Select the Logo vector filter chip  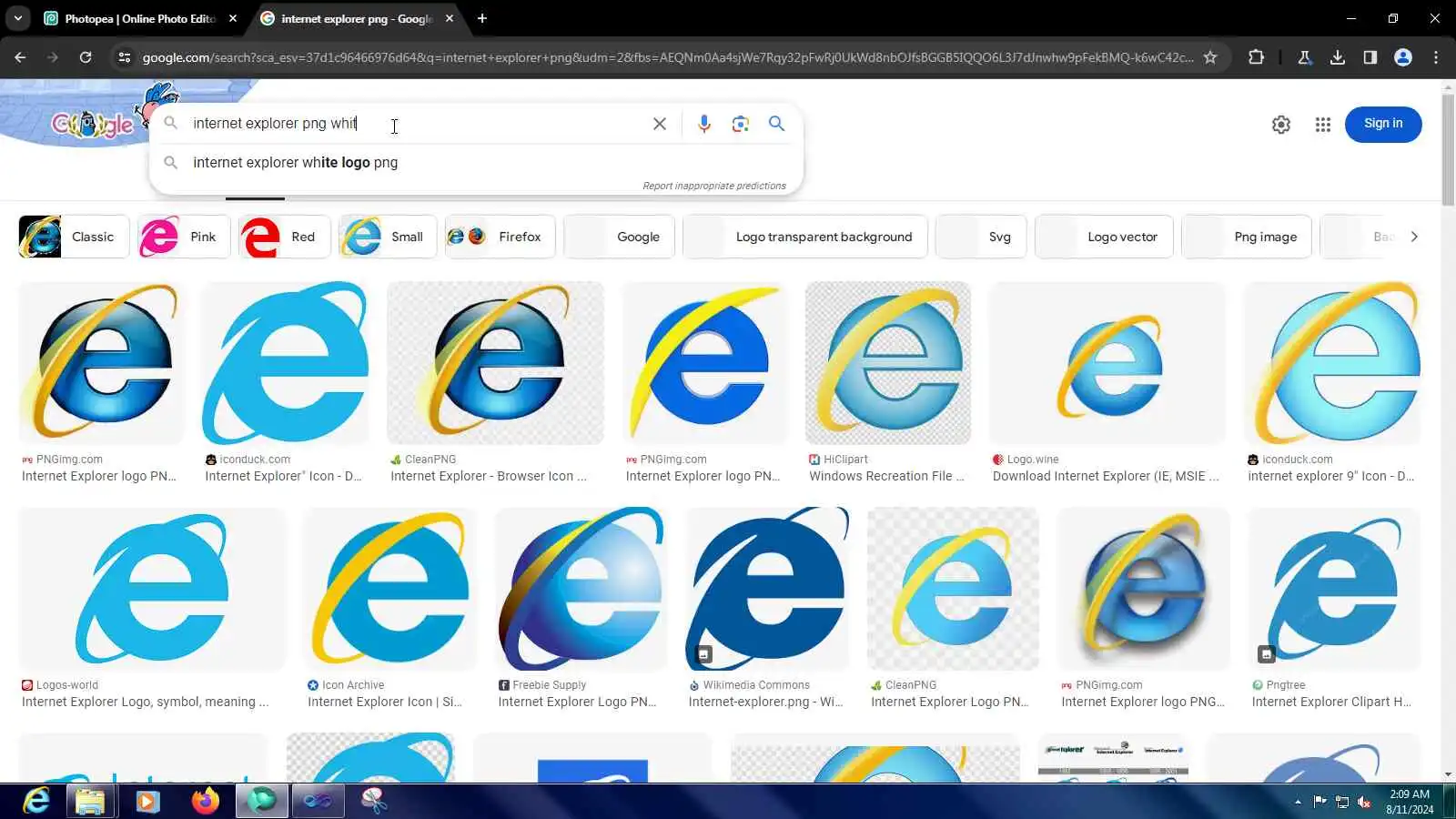pyautogui.click(x=1104, y=237)
